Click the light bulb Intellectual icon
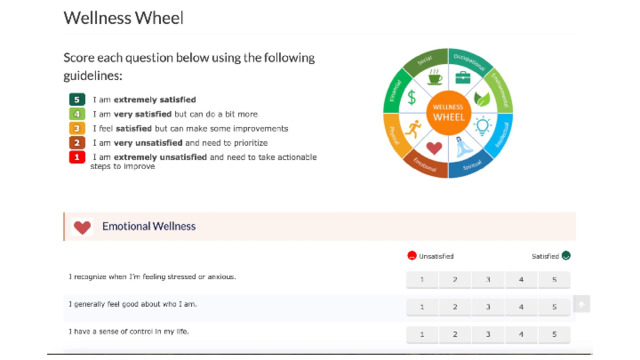This screenshot has width=640, height=360. tap(482, 126)
